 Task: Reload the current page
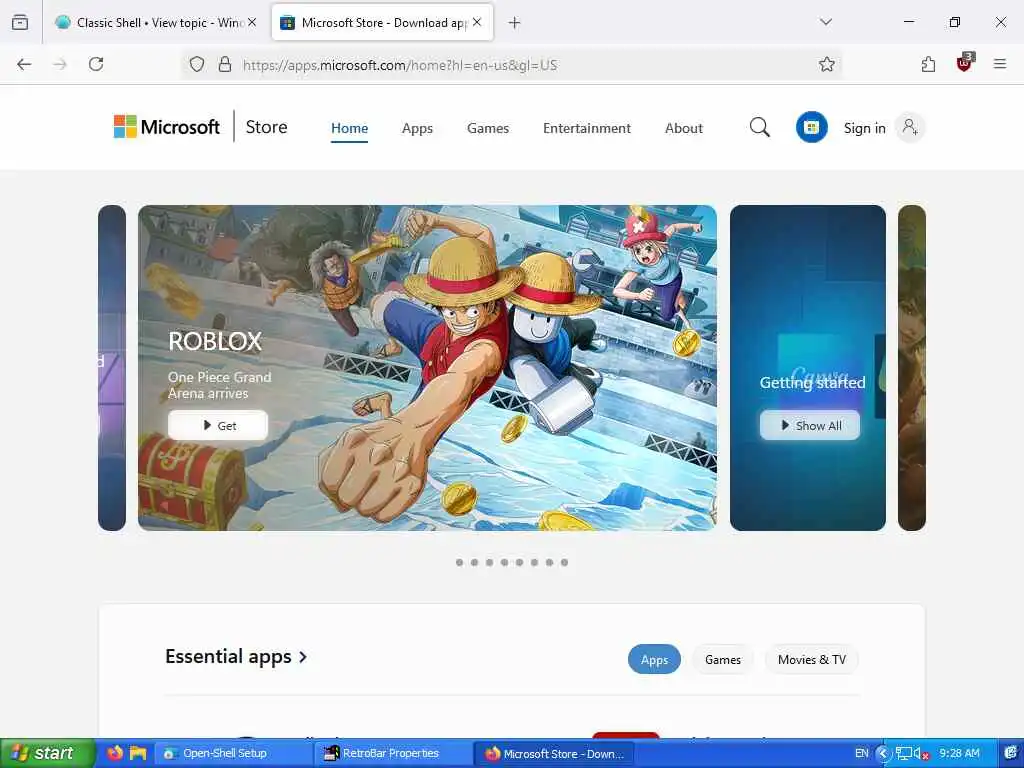[96, 64]
